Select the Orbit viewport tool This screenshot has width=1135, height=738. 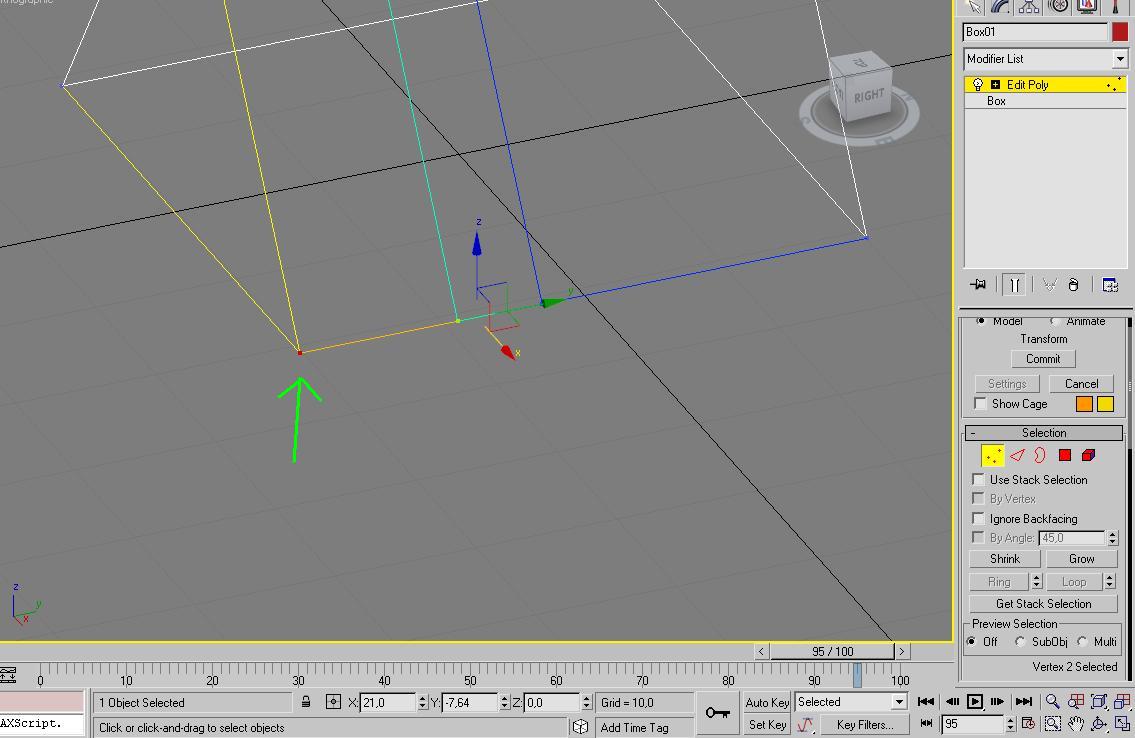pos(1099,724)
